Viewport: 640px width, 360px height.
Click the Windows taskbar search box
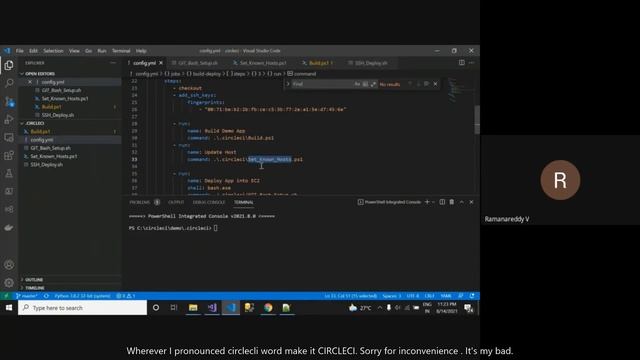click(82, 308)
